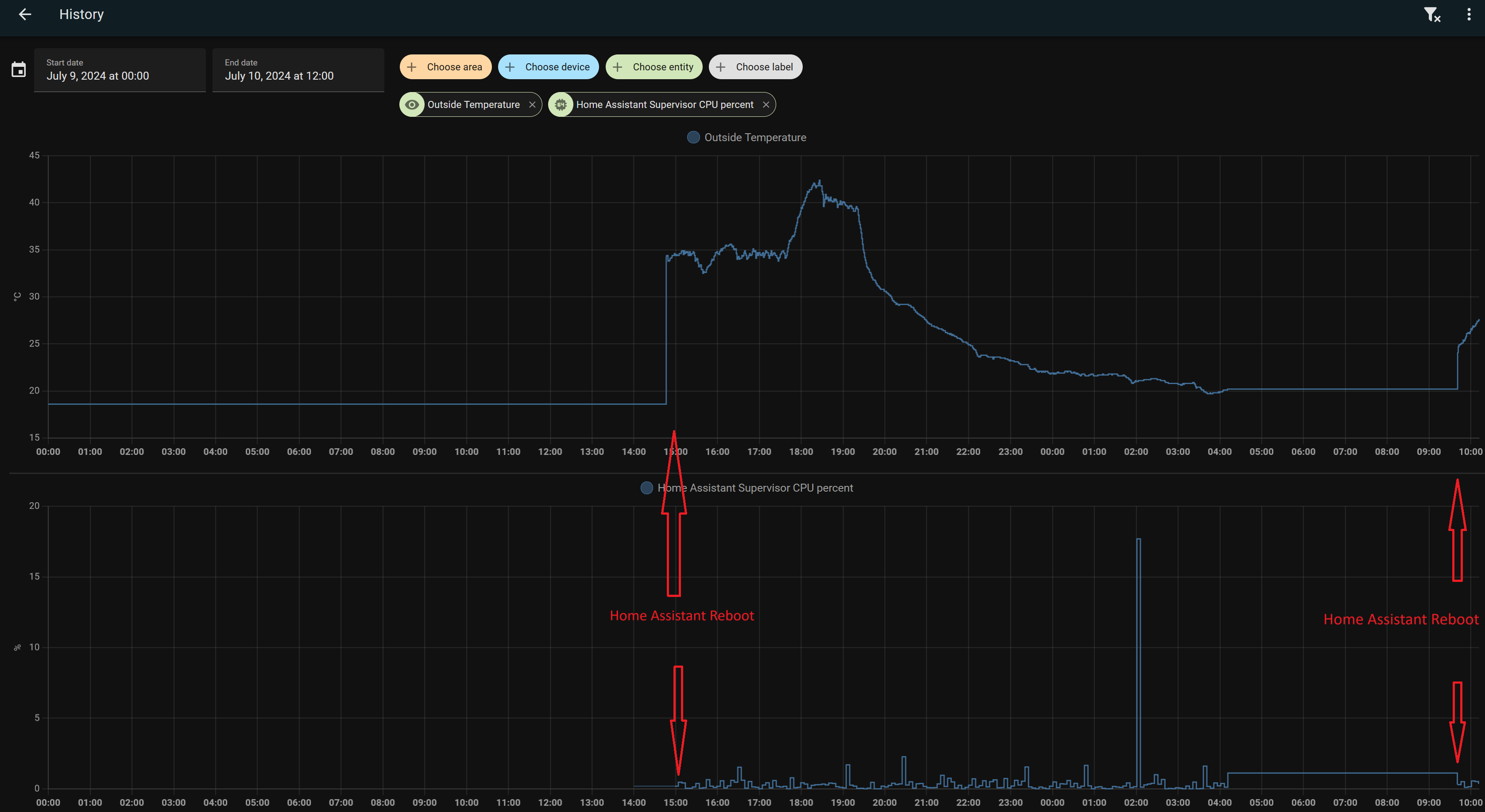This screenshot has width=1485, height=812.
Task: Expand the Choose entity selector
Action: point(654,66)
